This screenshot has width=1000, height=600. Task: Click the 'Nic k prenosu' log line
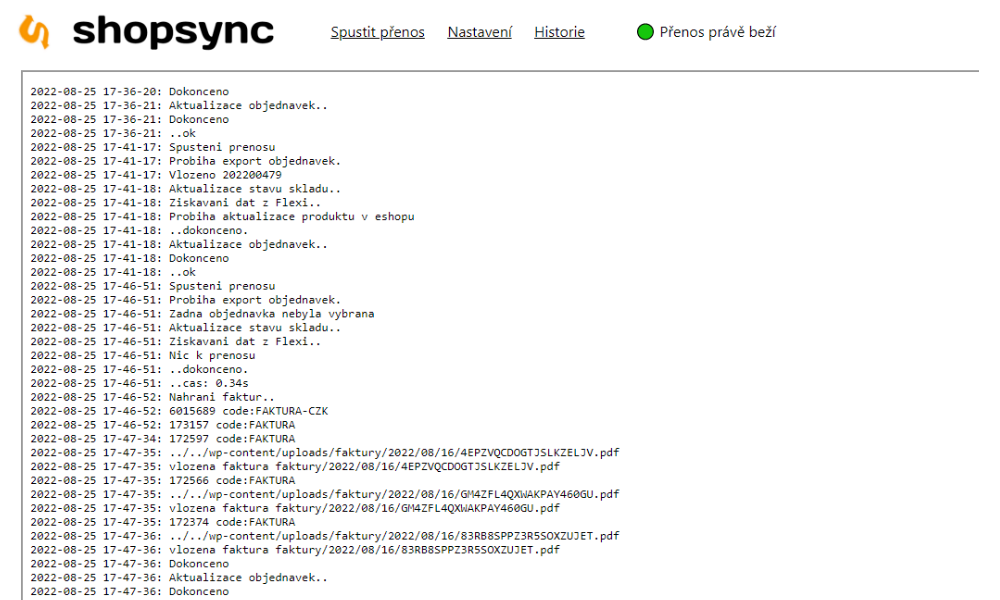click(212, 355)
